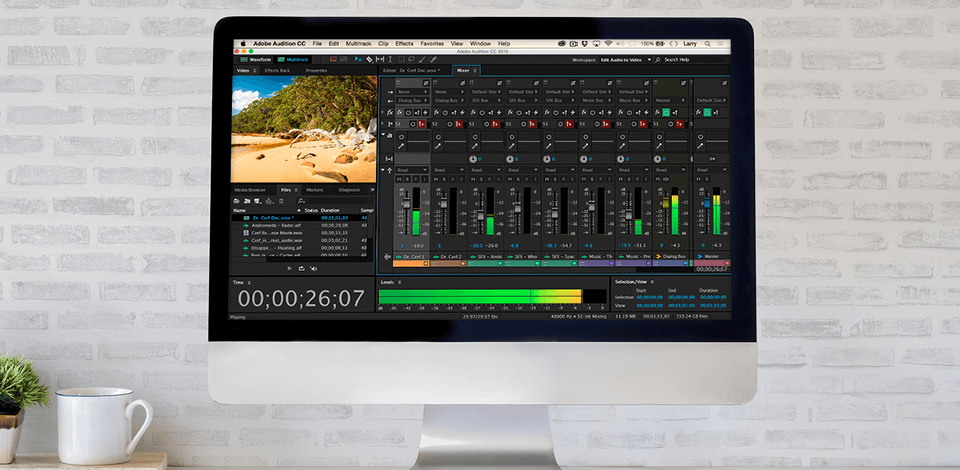Click the Import File icon in Files panel

[247, 201]
